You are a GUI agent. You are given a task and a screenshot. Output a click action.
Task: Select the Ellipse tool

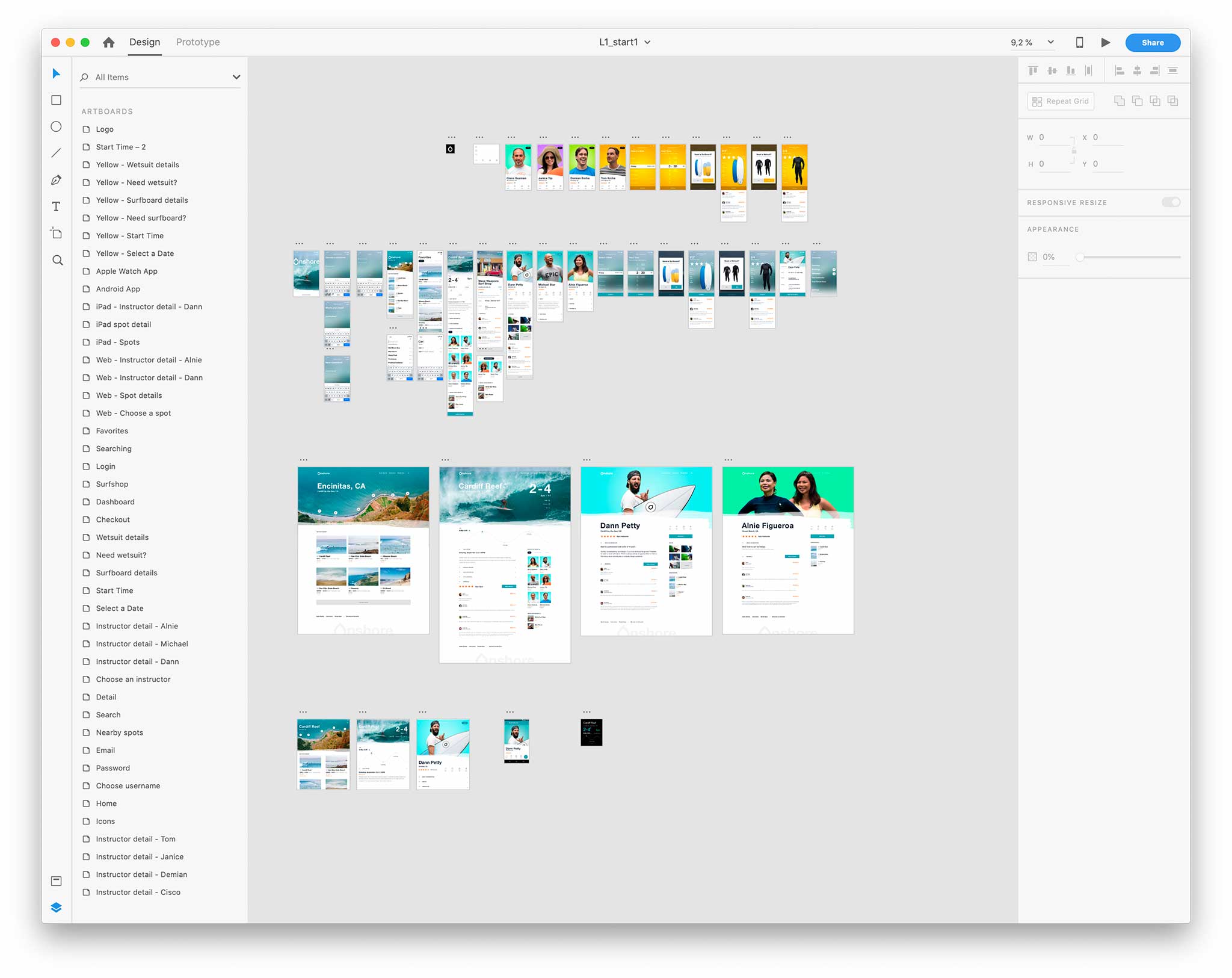56,126
